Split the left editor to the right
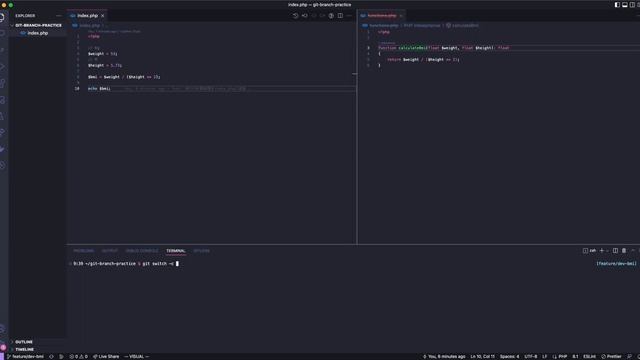The height and width of the screenshot is (360, 640). (x=340, y=16)
